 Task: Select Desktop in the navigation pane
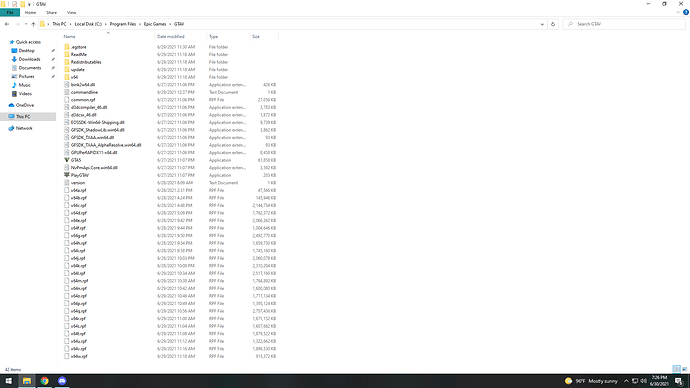(x=26, y=51)
